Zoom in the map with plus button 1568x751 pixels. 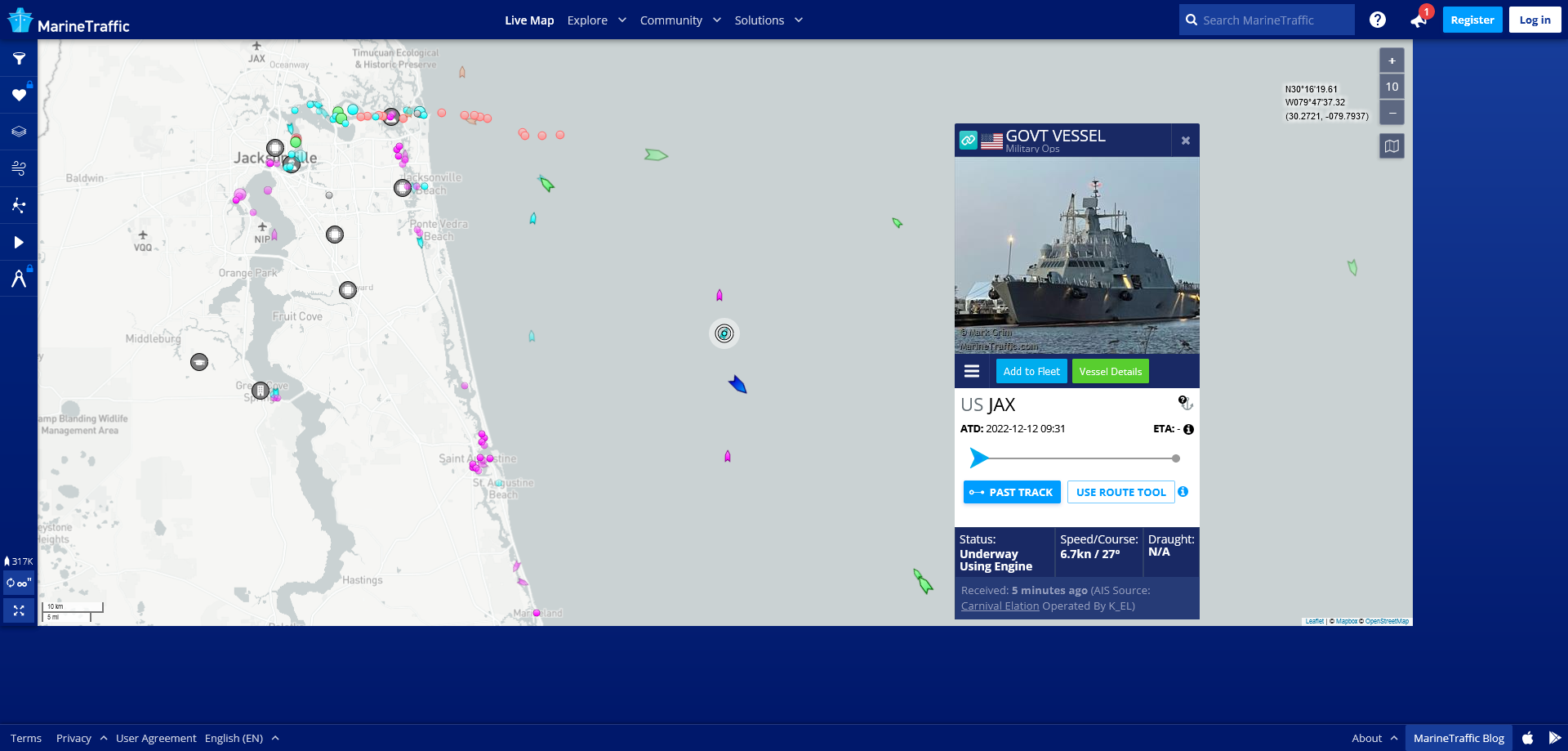pos(1392,60)
